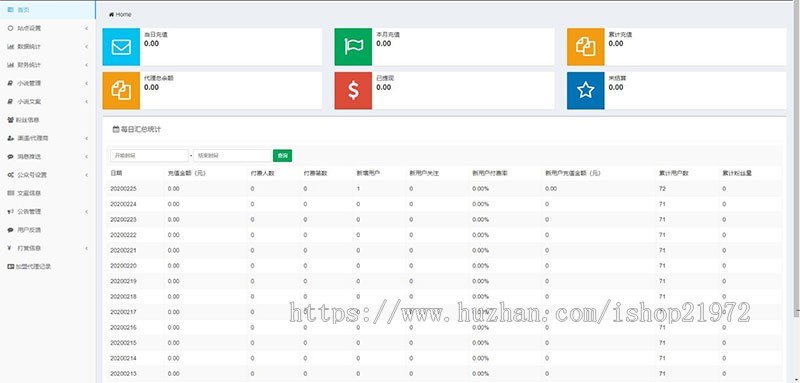The width and height of the screenshot is (800, 383).
Task: Click the 付费笔数 column header
Action: pyautogui.click(x=315, y=173)
